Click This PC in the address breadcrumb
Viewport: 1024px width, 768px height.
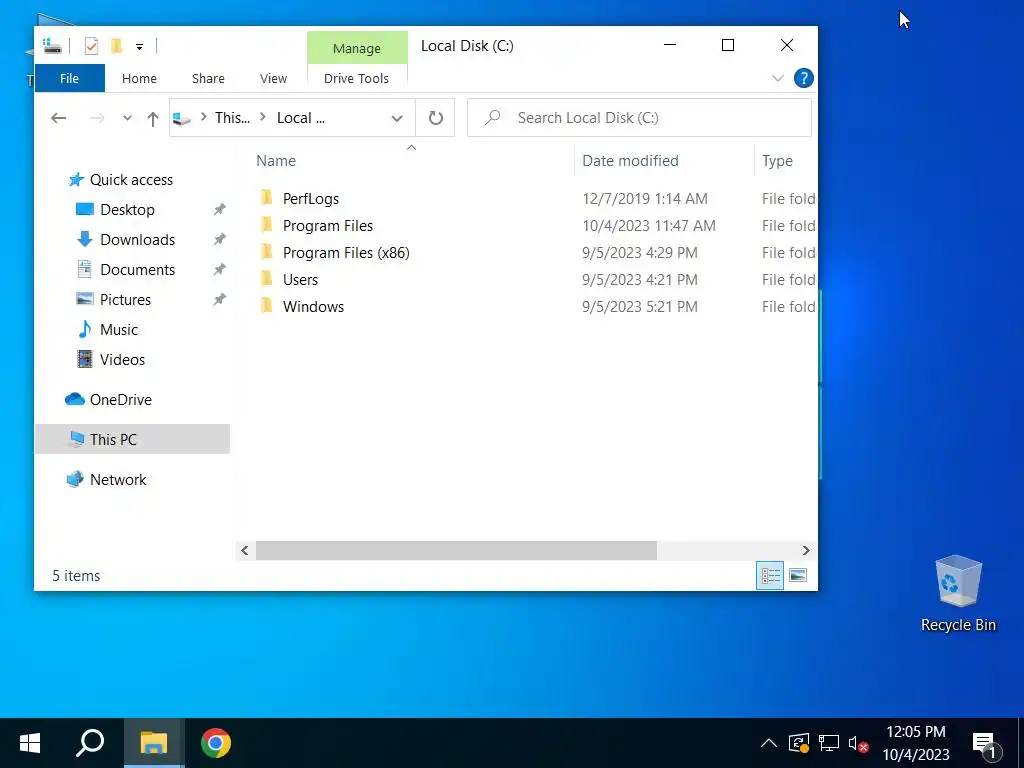pos(232,118)
